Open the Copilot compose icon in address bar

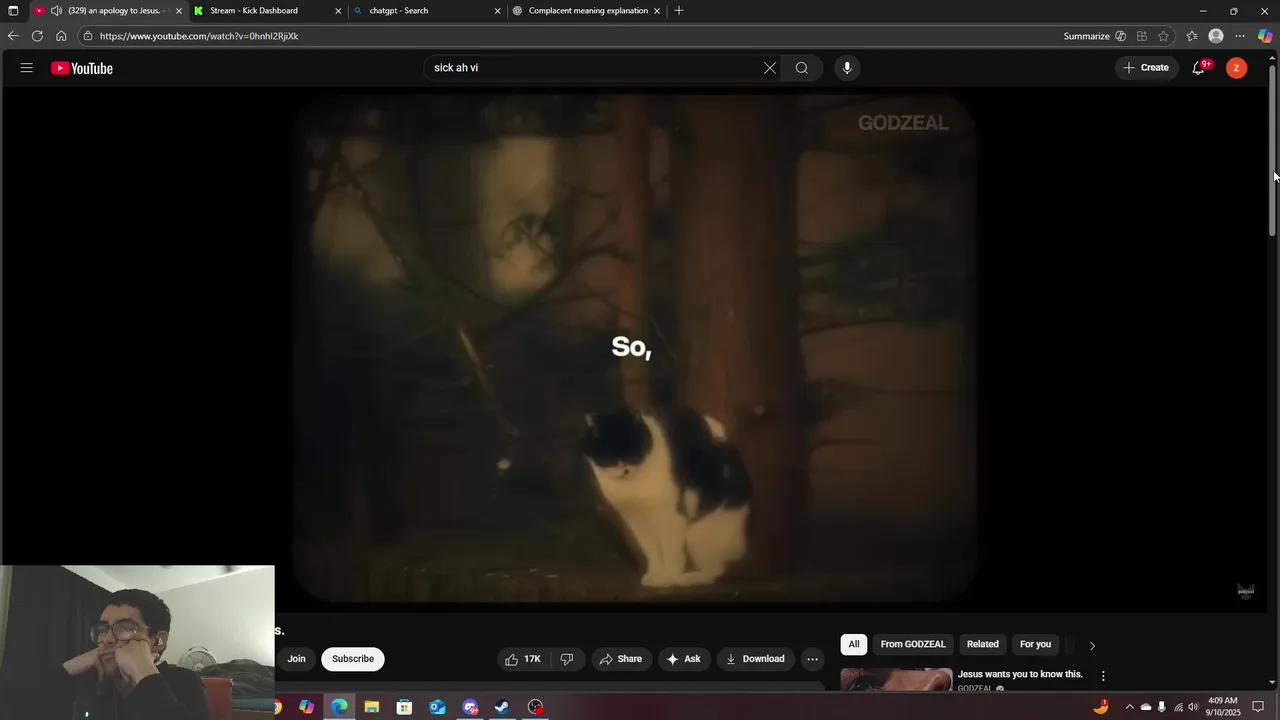pos(1120,36)
